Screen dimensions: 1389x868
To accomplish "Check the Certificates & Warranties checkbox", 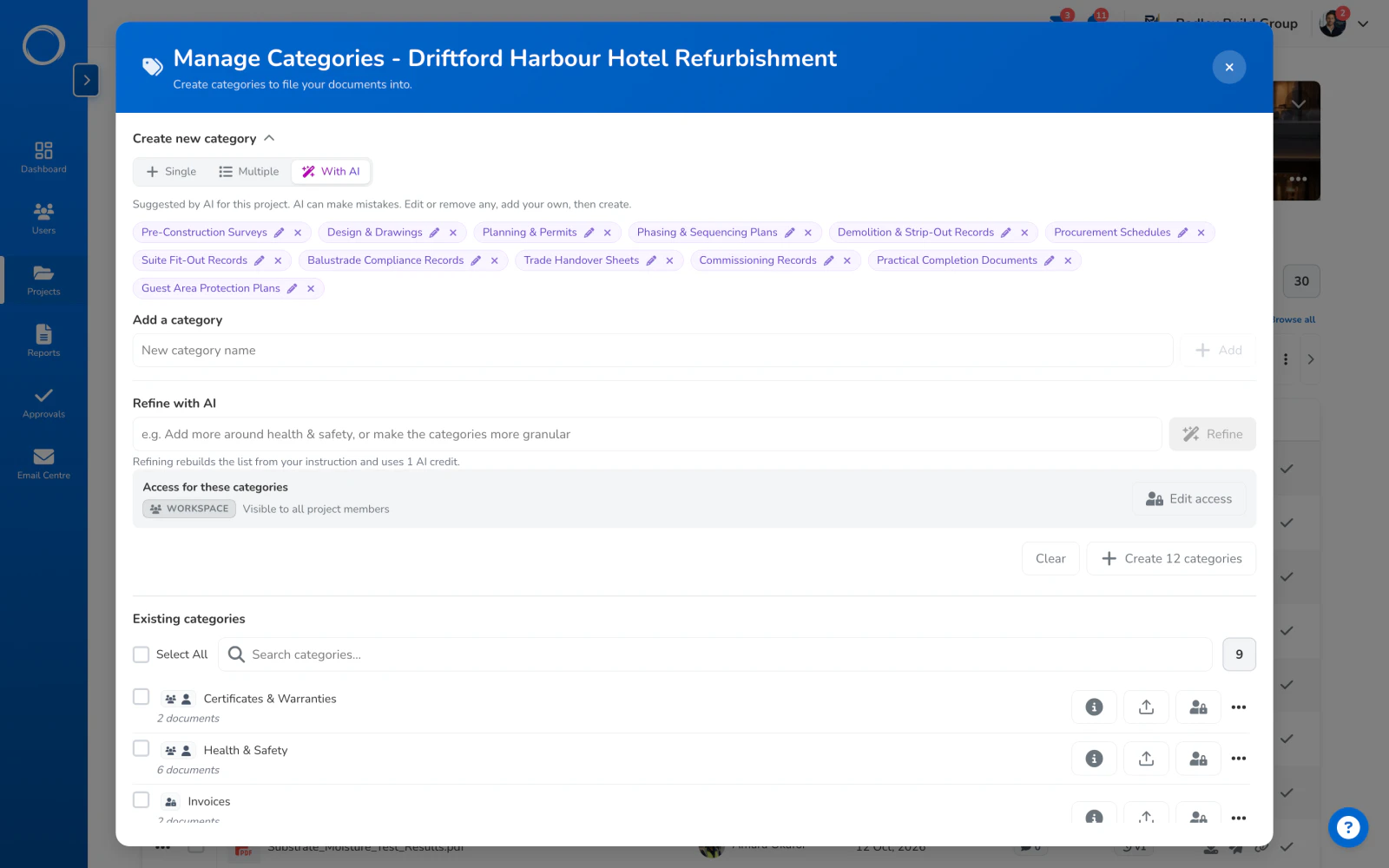I will (141, 697).
